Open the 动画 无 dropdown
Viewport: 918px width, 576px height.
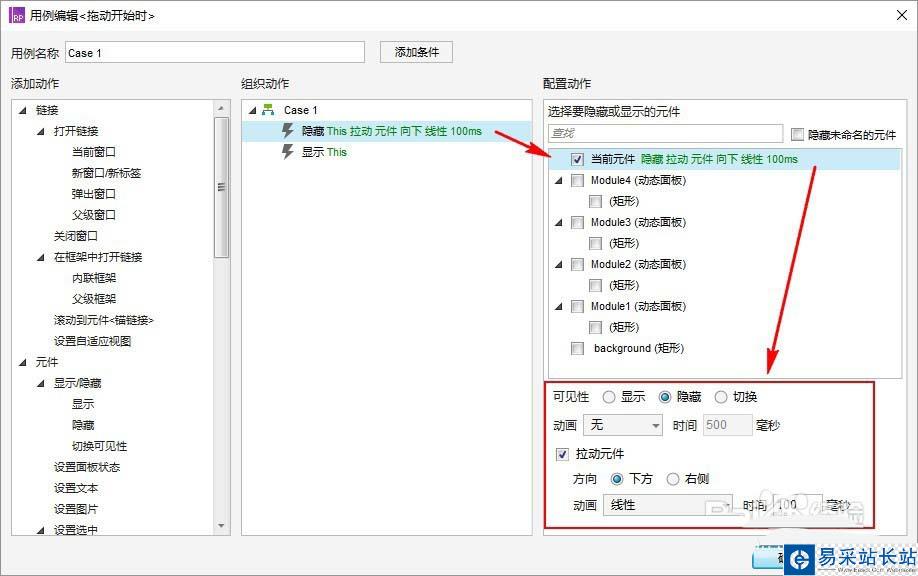pos(623,425)
